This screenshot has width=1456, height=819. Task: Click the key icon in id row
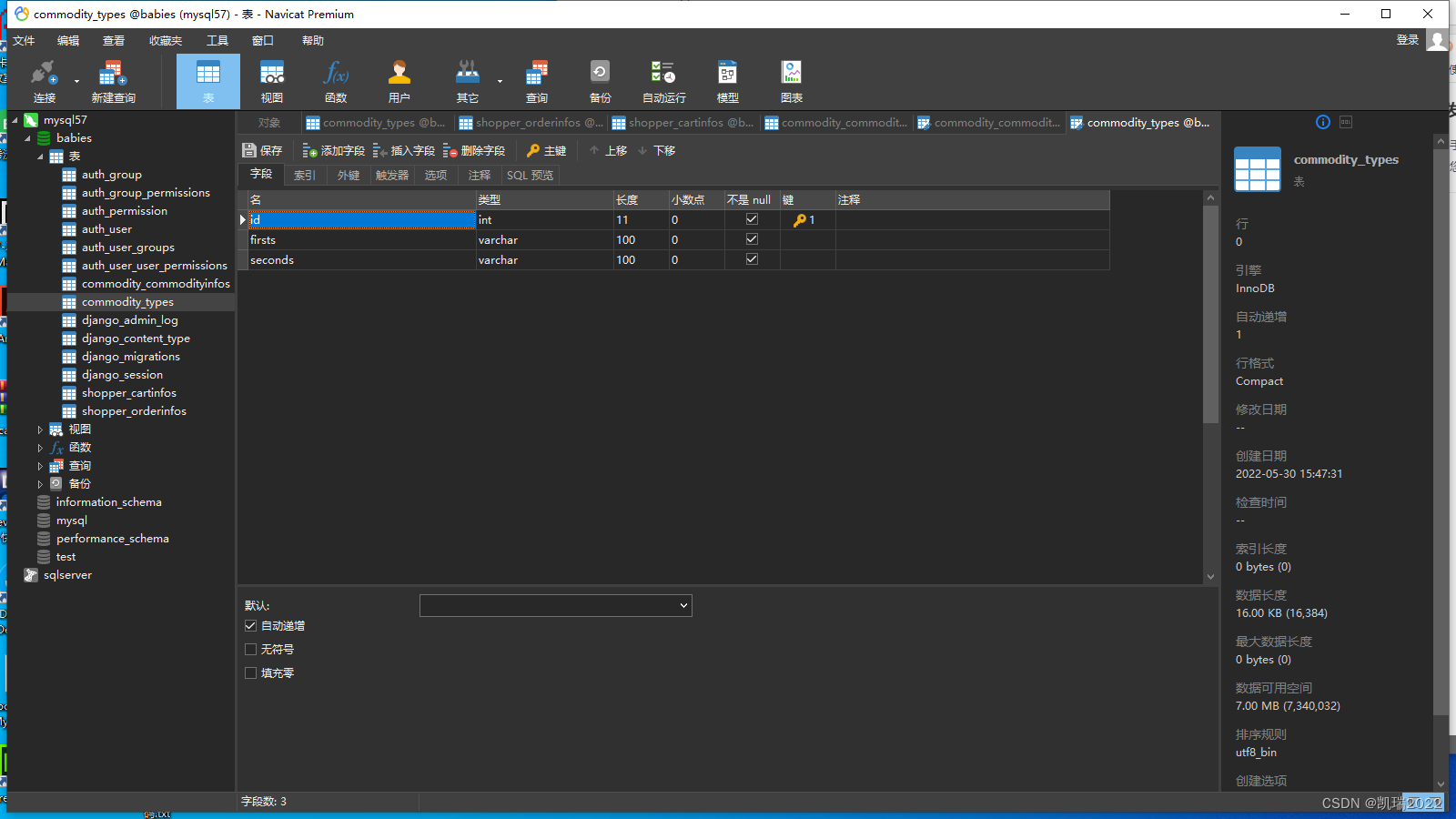point(800,220)
